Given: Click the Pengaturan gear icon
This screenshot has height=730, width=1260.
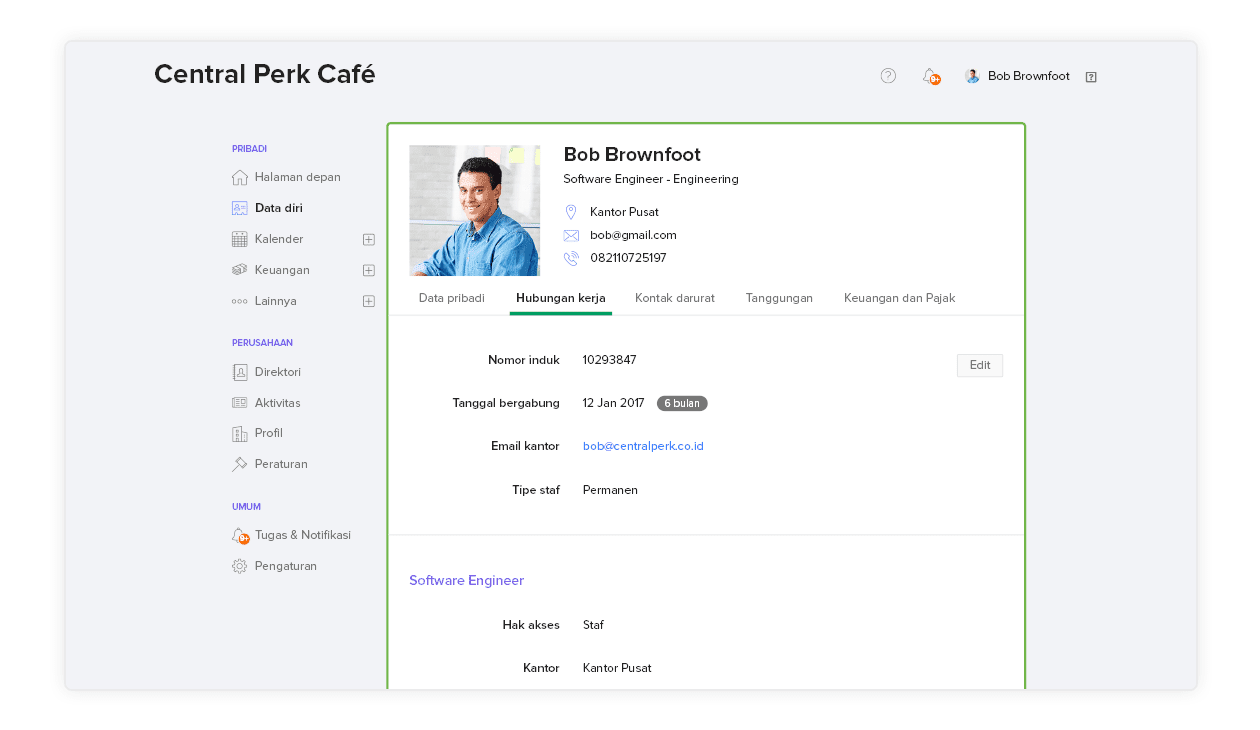Looking at the screenshot, I should (240, 566).
